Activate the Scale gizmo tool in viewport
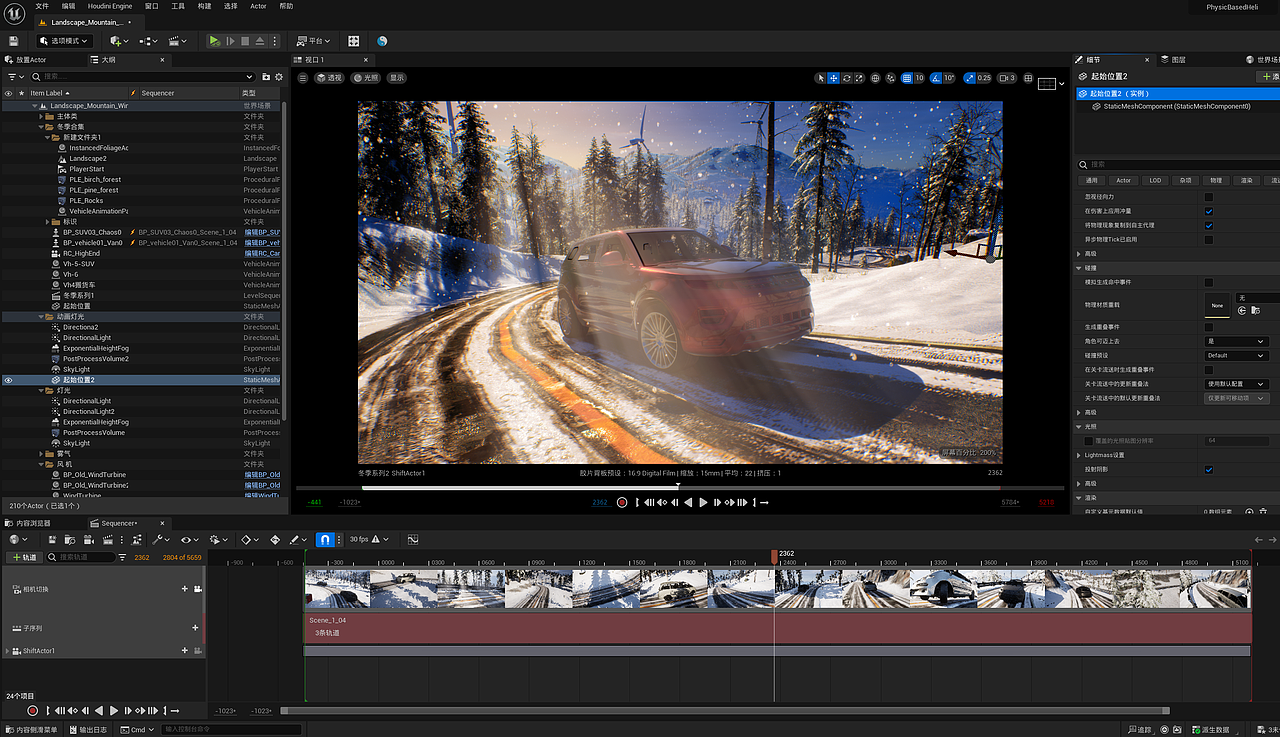 click(x=860, y=78)
